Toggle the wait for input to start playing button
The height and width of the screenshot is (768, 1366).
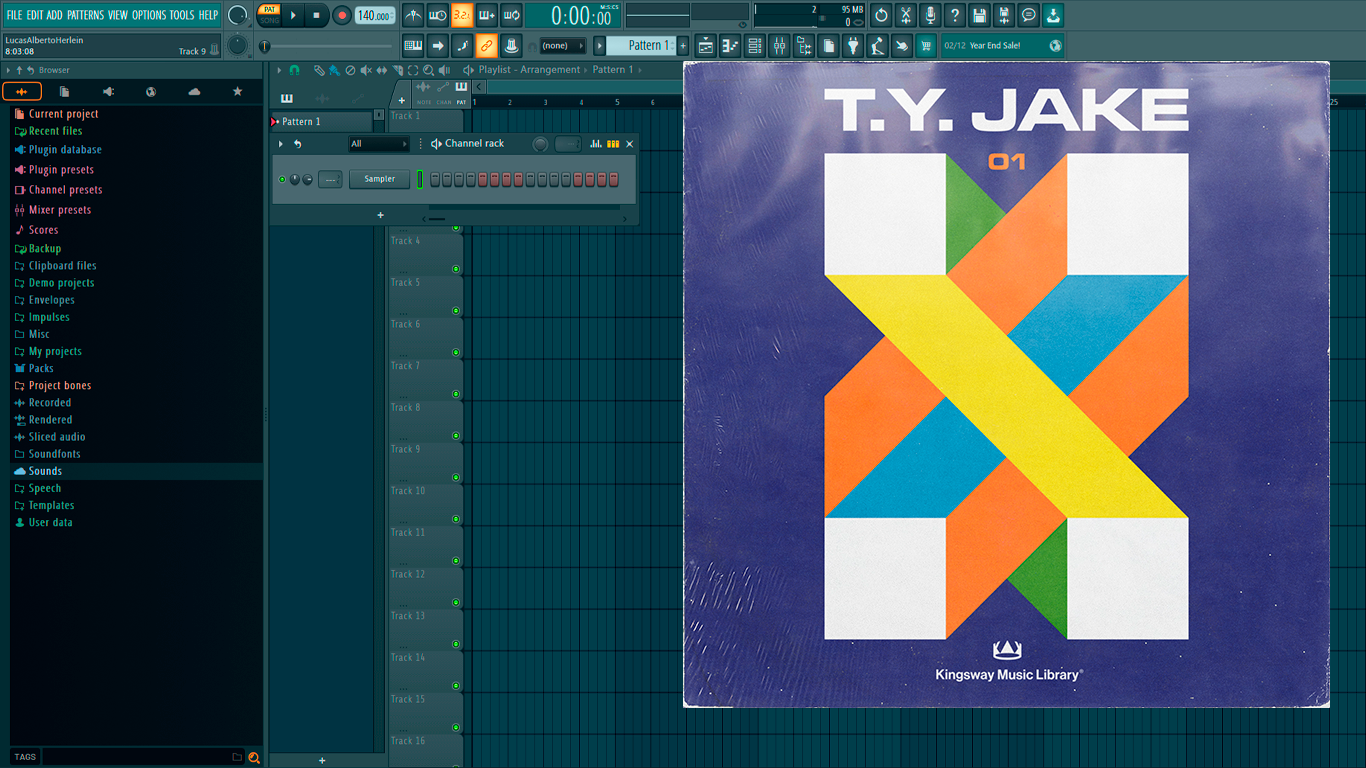438,15
